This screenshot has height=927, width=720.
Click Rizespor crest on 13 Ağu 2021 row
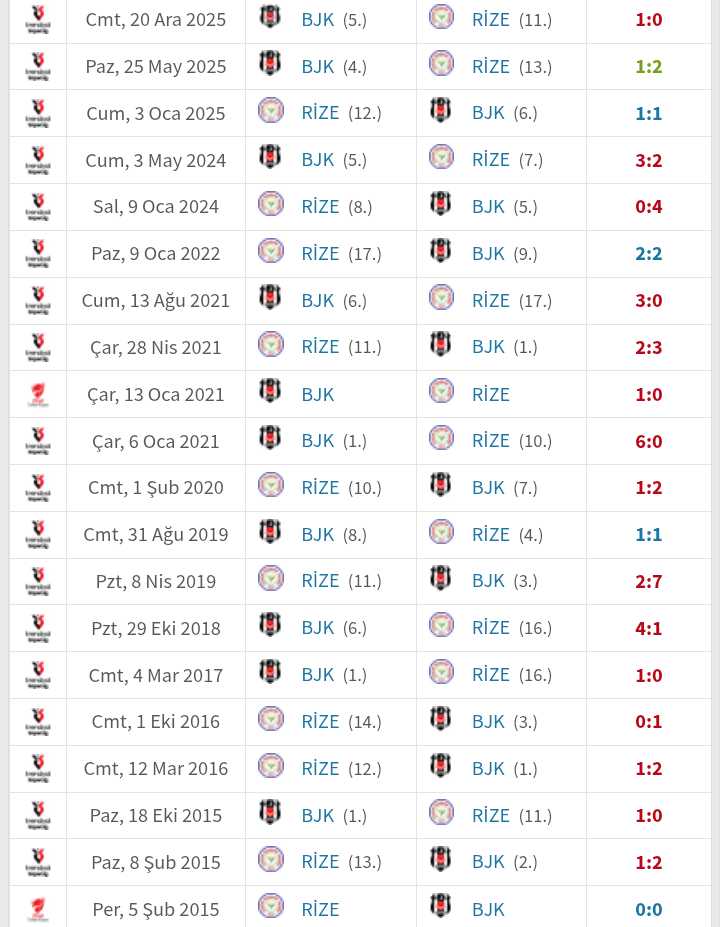440,300
